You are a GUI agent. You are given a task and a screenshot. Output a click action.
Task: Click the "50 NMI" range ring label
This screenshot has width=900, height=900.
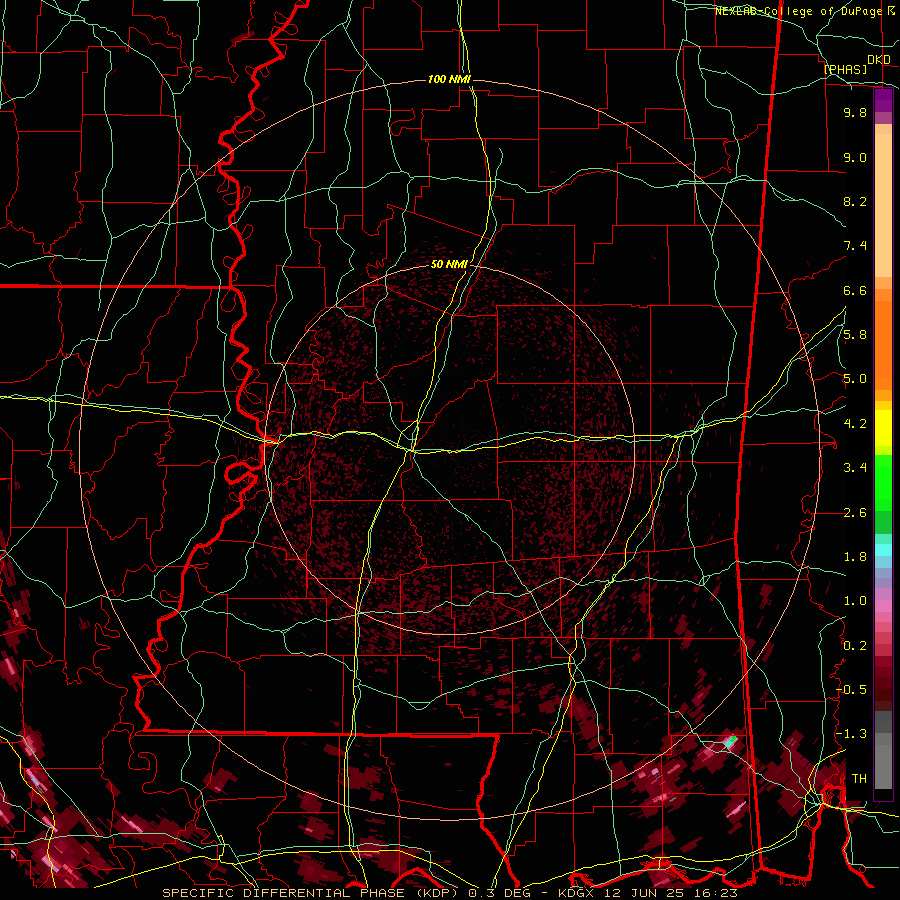tap(449, 264)
